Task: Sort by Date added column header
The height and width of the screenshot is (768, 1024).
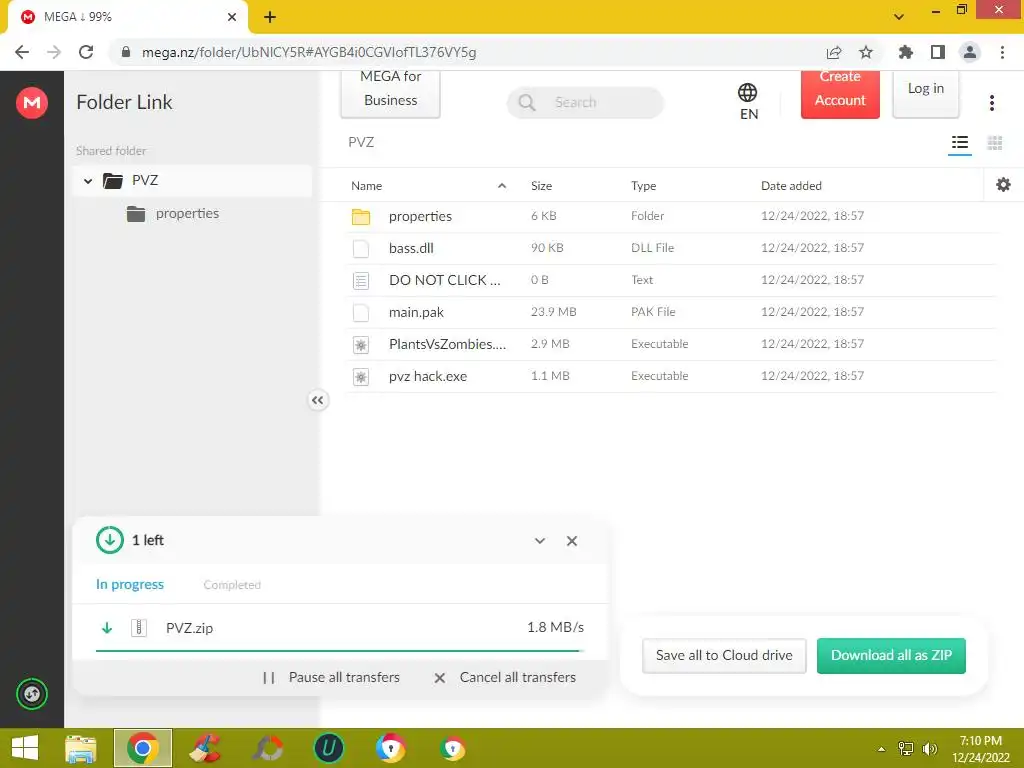Action: pyautogui.click(x=791, y=185)
